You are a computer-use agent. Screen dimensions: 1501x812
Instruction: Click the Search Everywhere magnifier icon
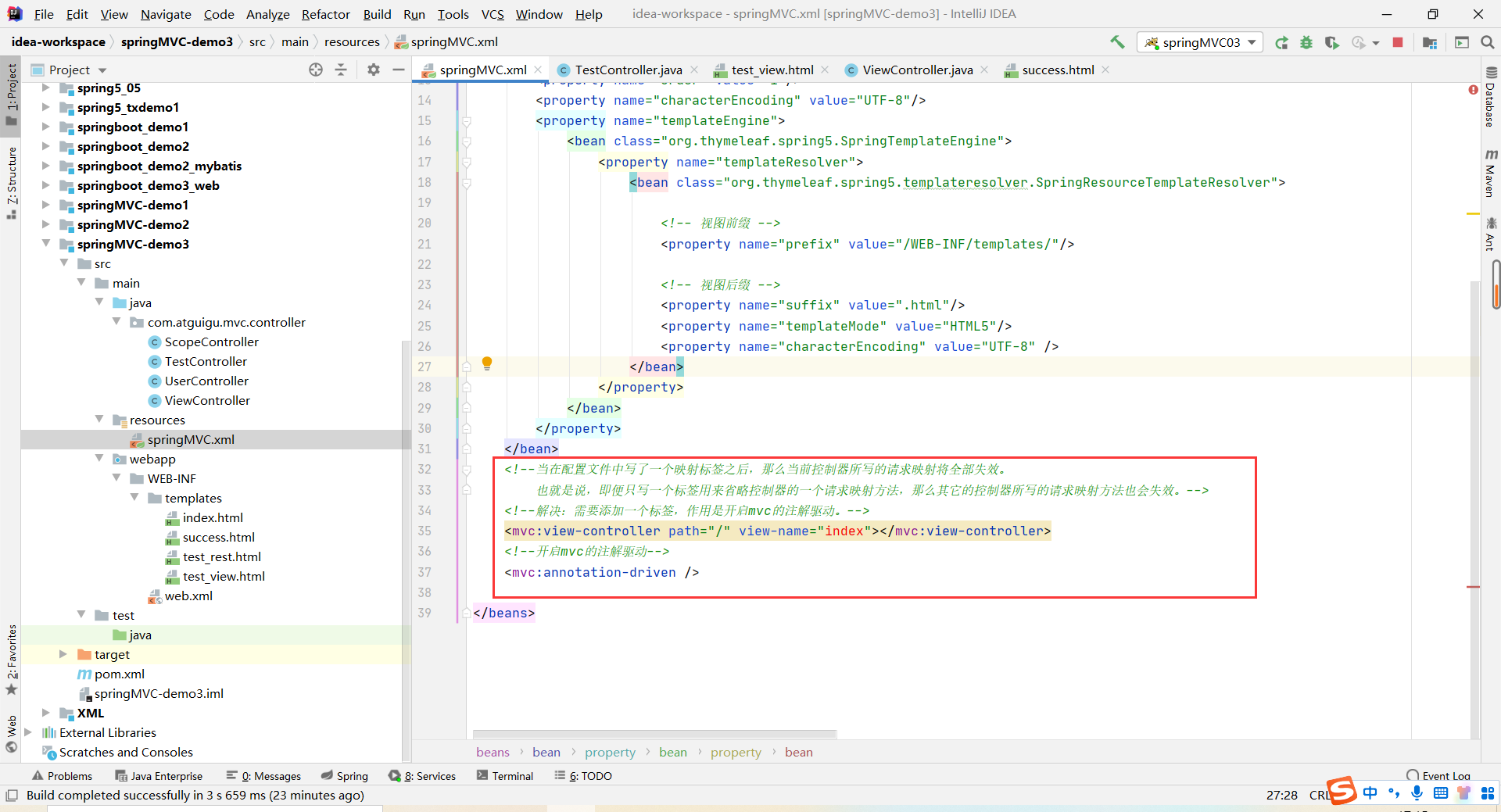click(1488, 42)
